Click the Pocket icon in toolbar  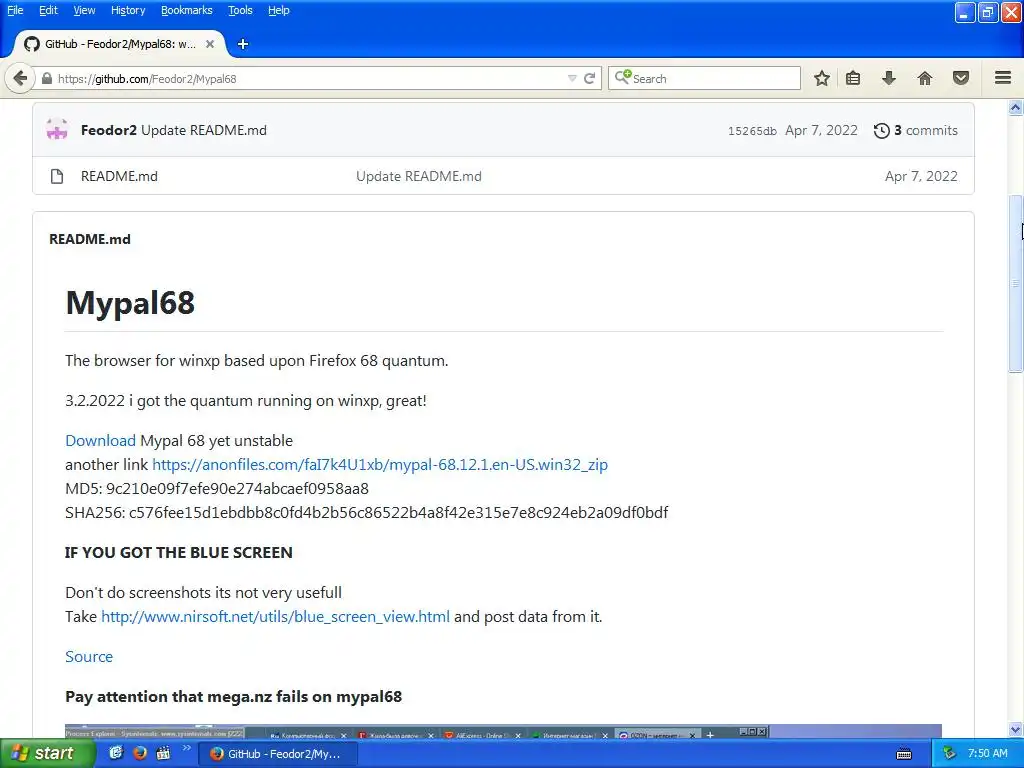(x=961, y=78)
